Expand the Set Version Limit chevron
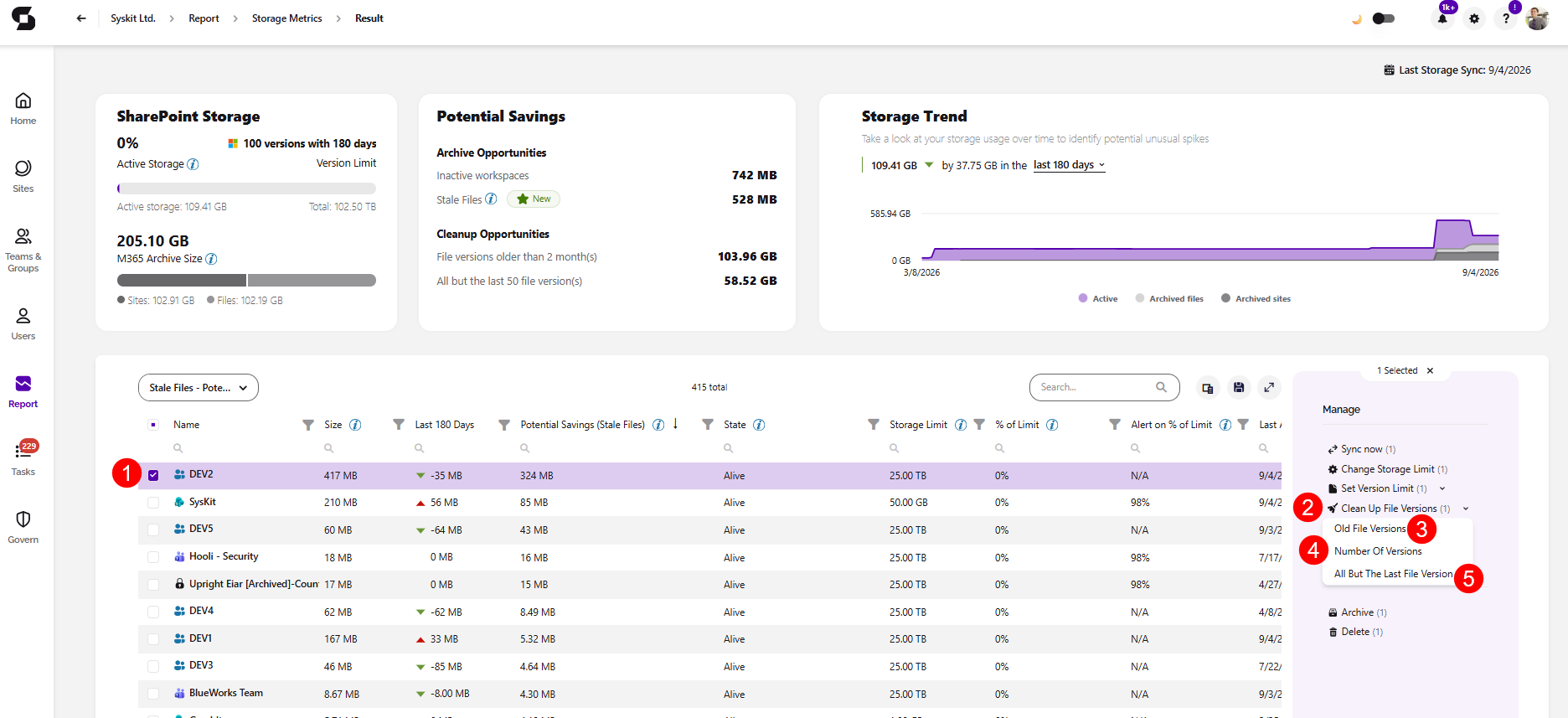 pos(1442,488)
